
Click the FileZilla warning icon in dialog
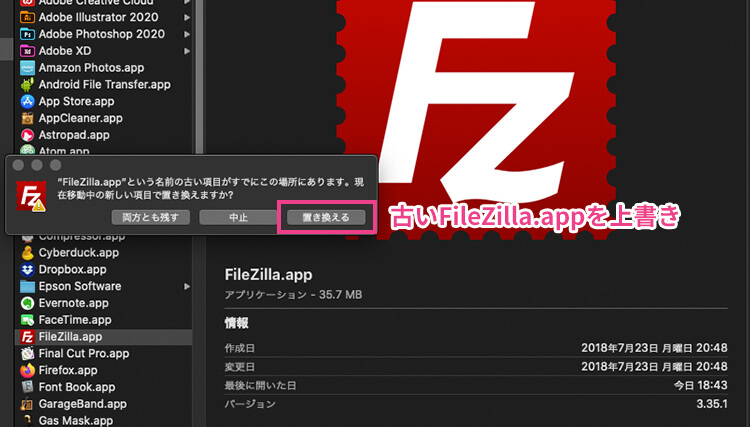point(30,196)
